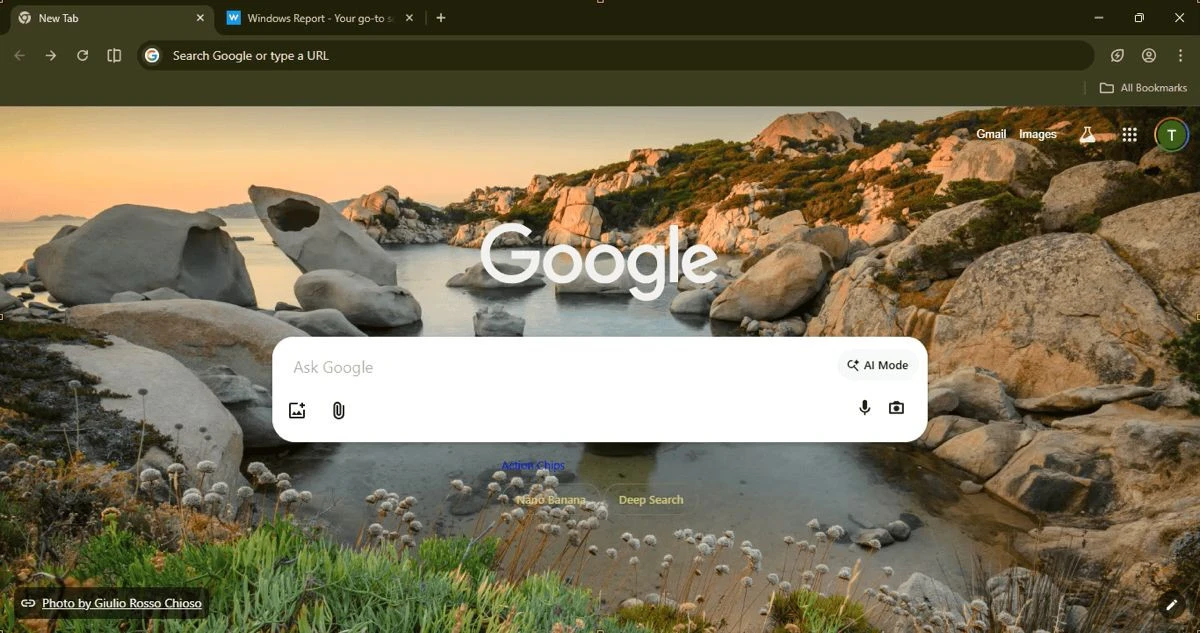Click the add image icon in search box
The height and width of the screenshot is (633, 1200).
297,410
